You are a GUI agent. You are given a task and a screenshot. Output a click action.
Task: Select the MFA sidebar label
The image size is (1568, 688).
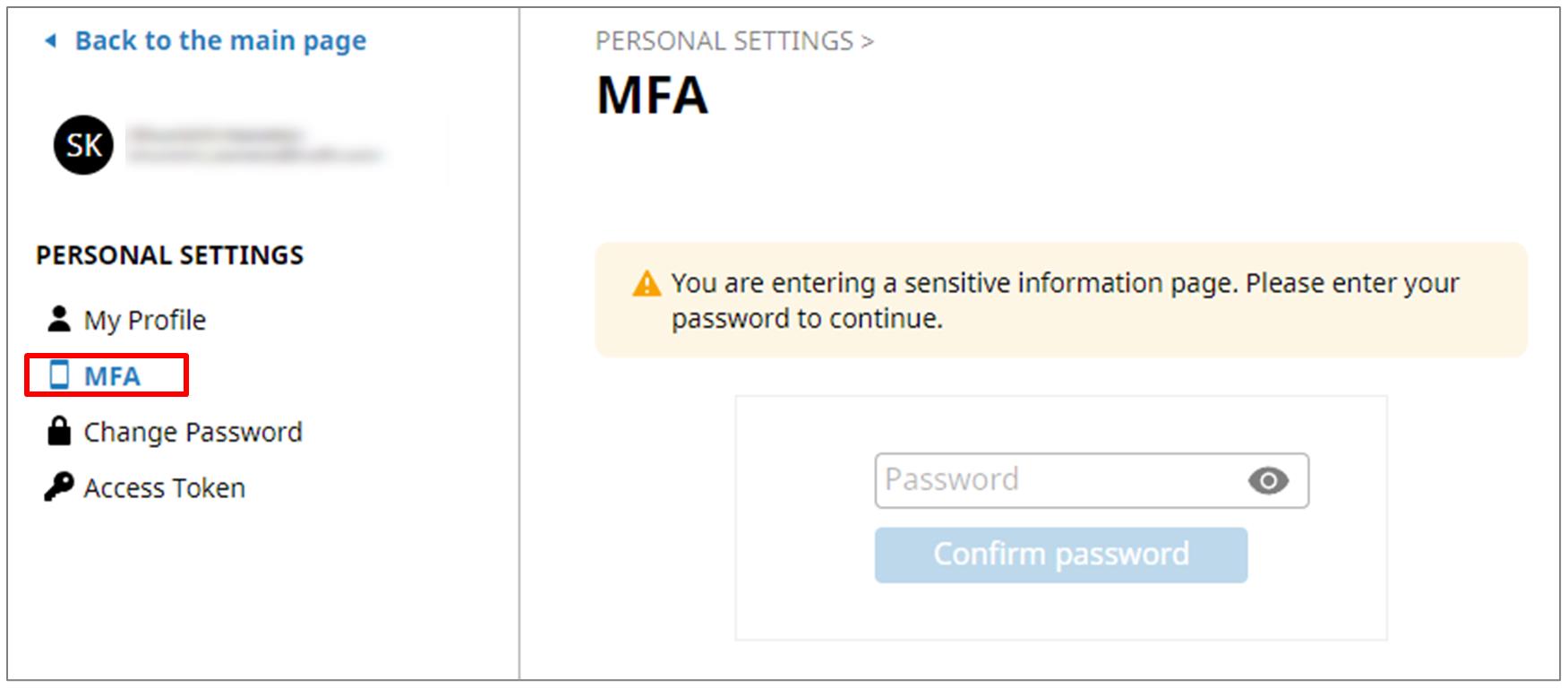(112, 376)
